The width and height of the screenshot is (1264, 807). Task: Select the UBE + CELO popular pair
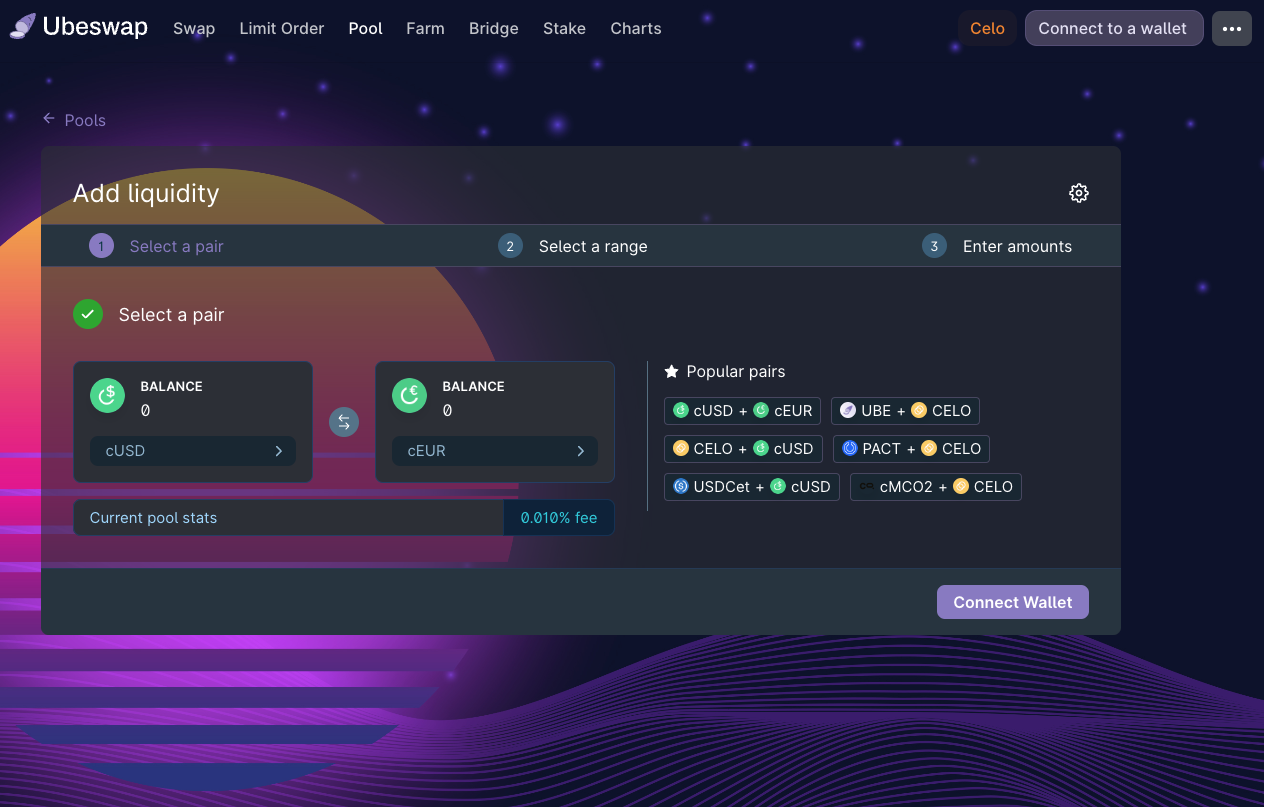click(x=906, y=410)
